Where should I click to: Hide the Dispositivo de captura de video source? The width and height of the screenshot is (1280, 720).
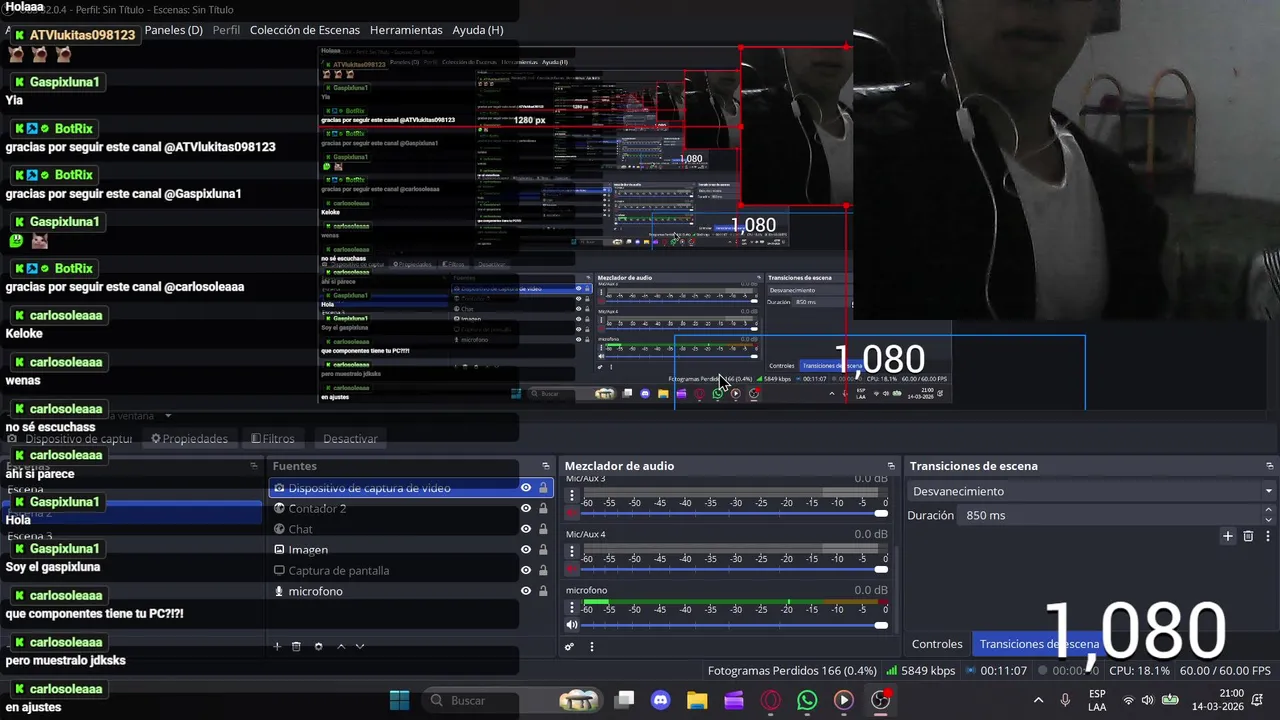tap(526, 488)
